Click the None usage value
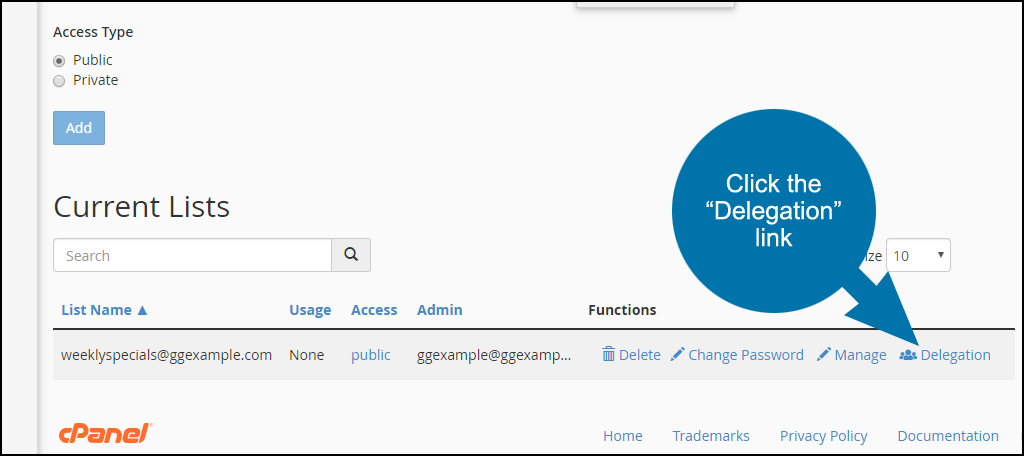 coord(307,355)
